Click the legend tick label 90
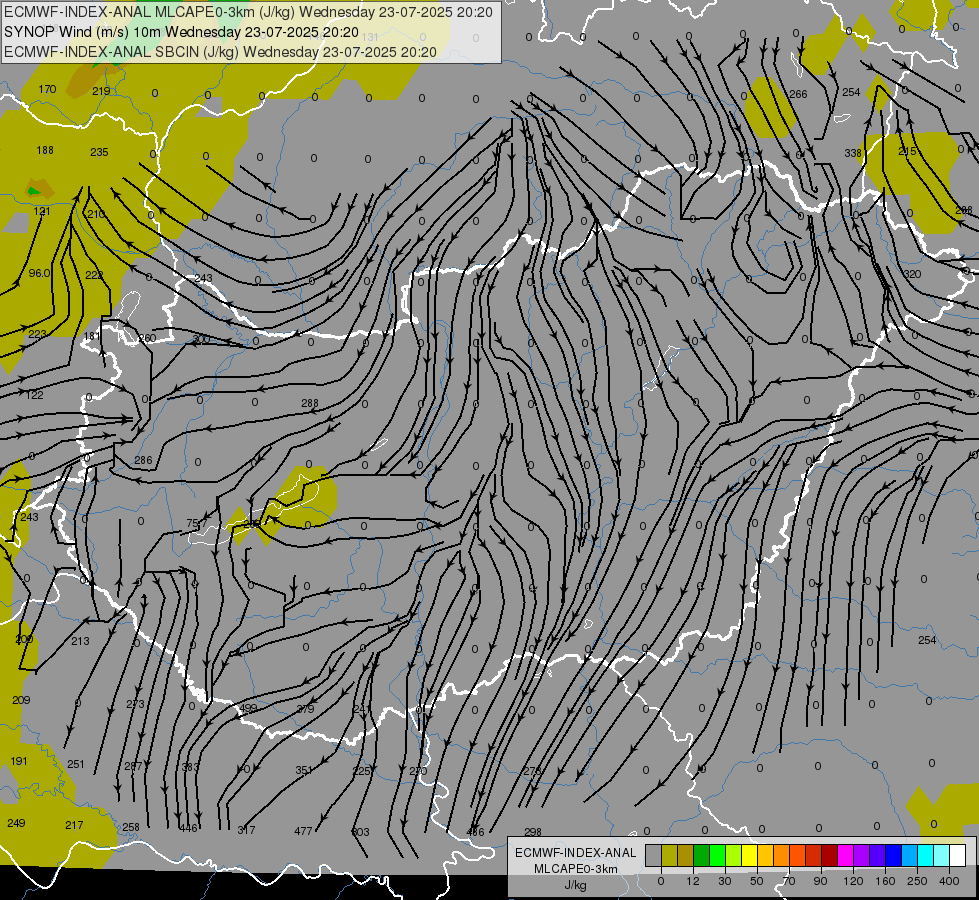979x900 pixels. (x=820, y=881)
